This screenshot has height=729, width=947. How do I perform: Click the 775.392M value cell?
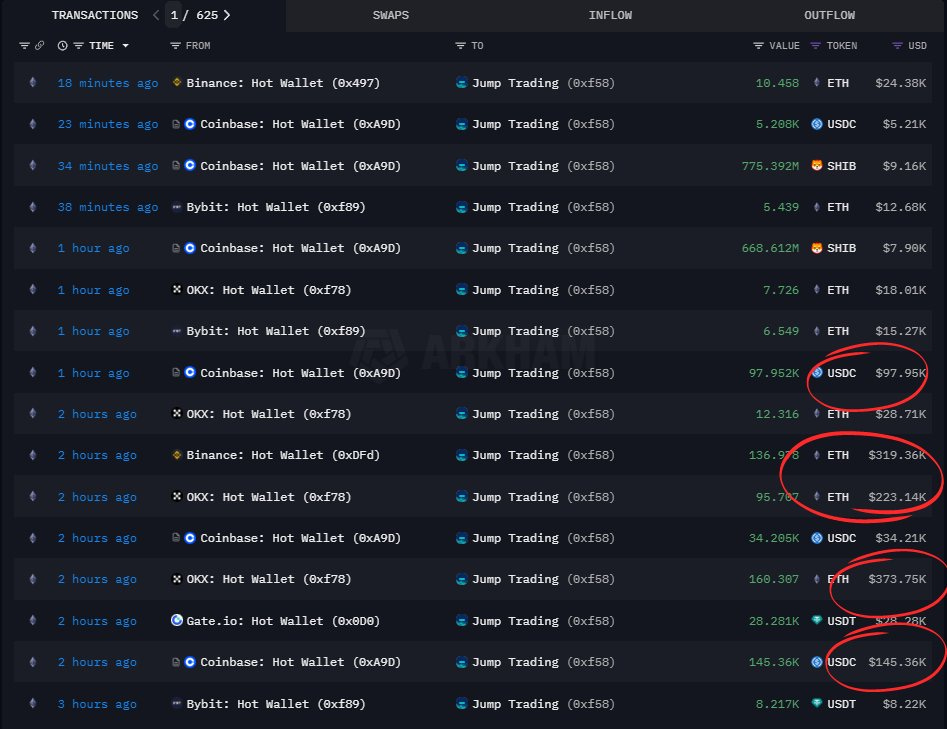(770, 166)
